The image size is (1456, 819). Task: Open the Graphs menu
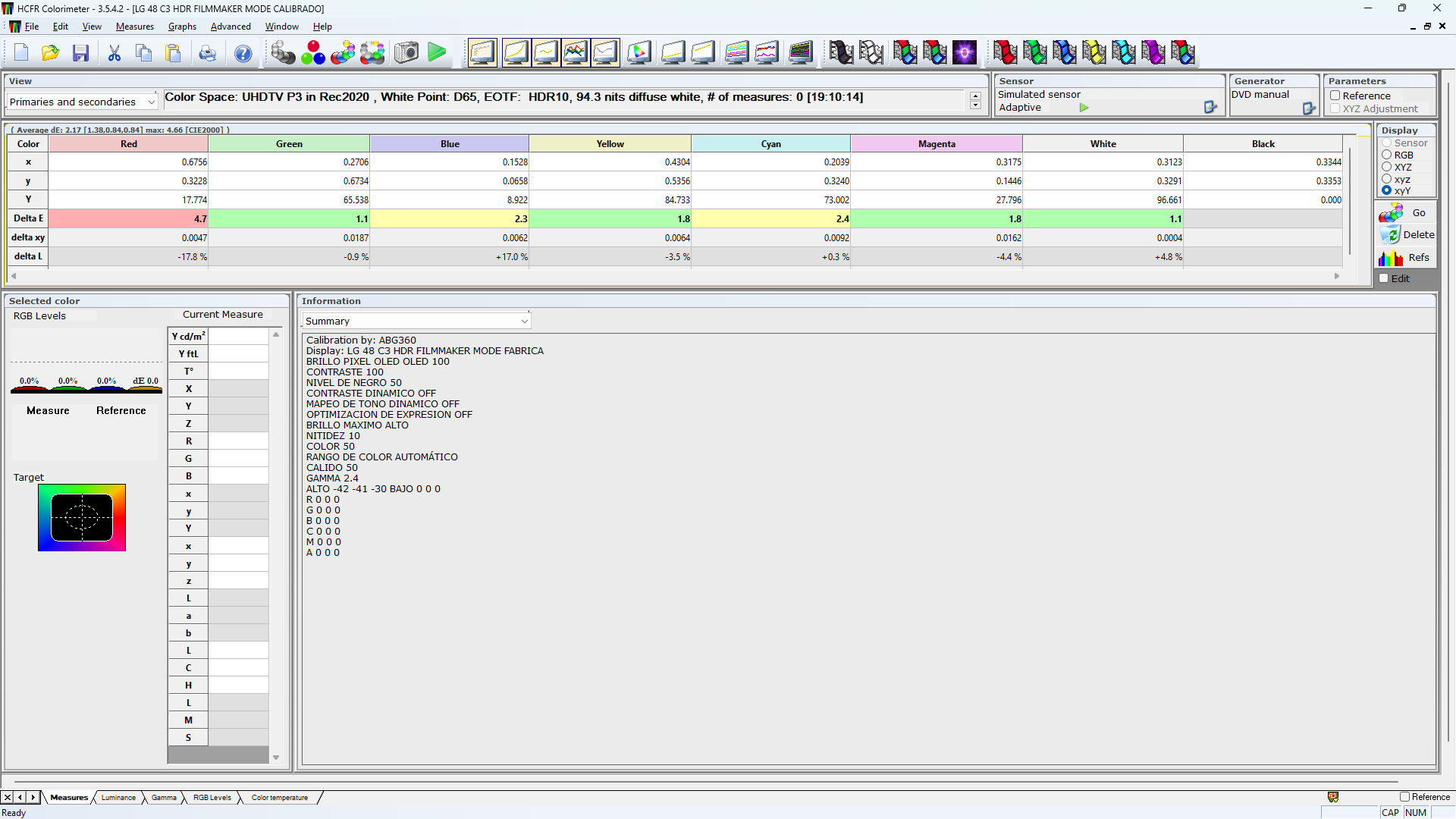182,27
